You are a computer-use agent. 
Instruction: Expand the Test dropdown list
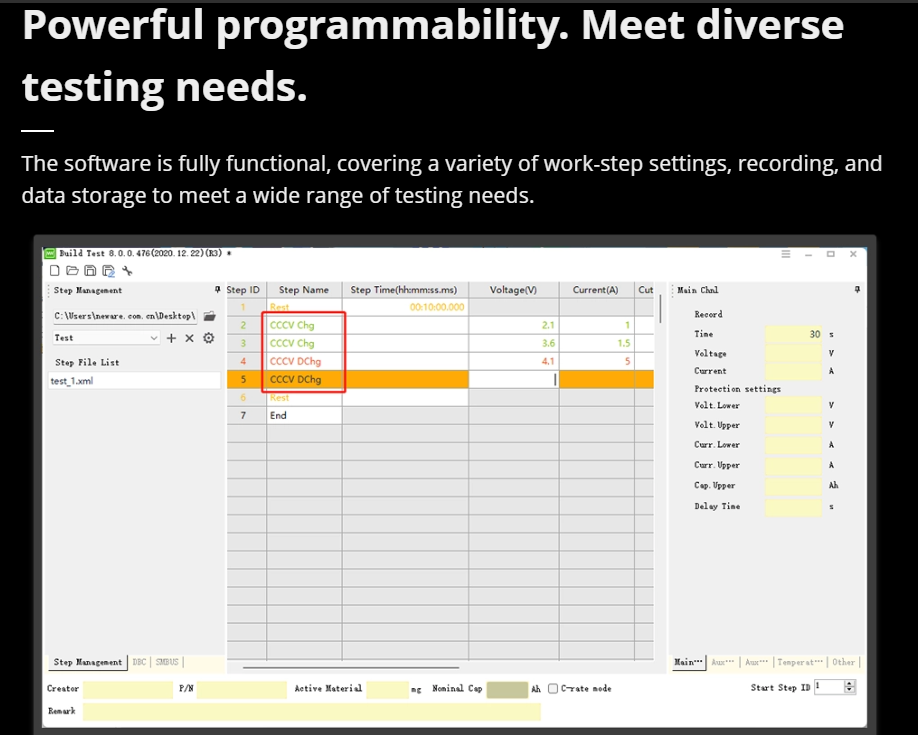click(x=153, y=338)
